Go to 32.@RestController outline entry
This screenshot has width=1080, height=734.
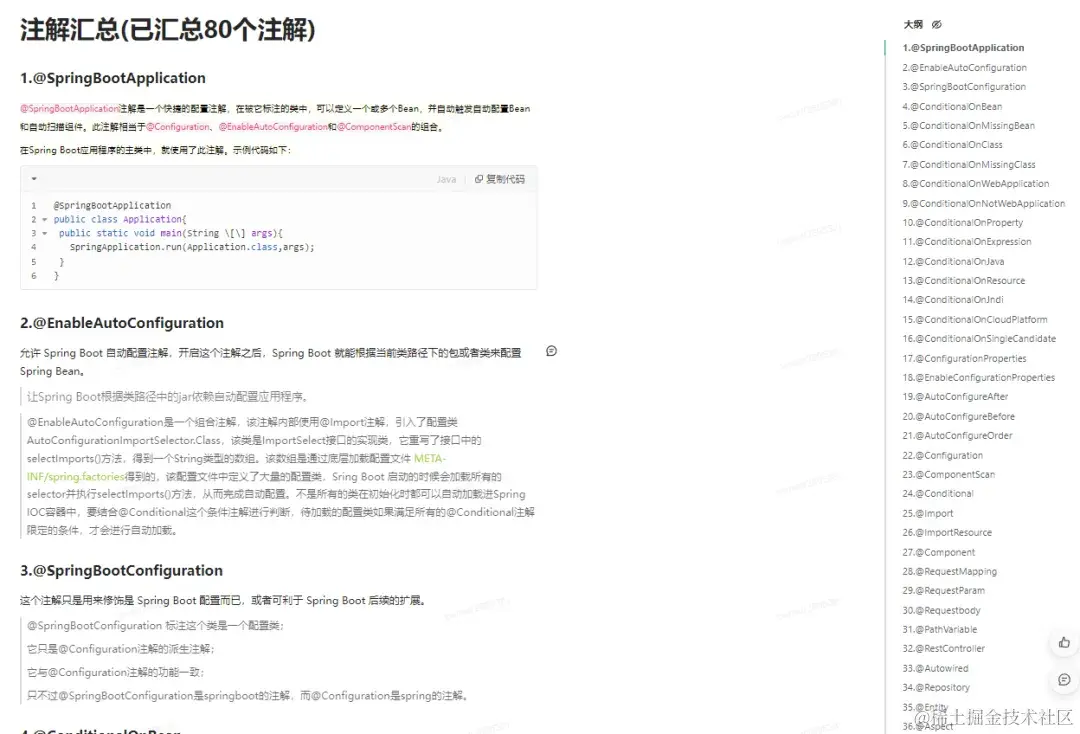[944, 649]
